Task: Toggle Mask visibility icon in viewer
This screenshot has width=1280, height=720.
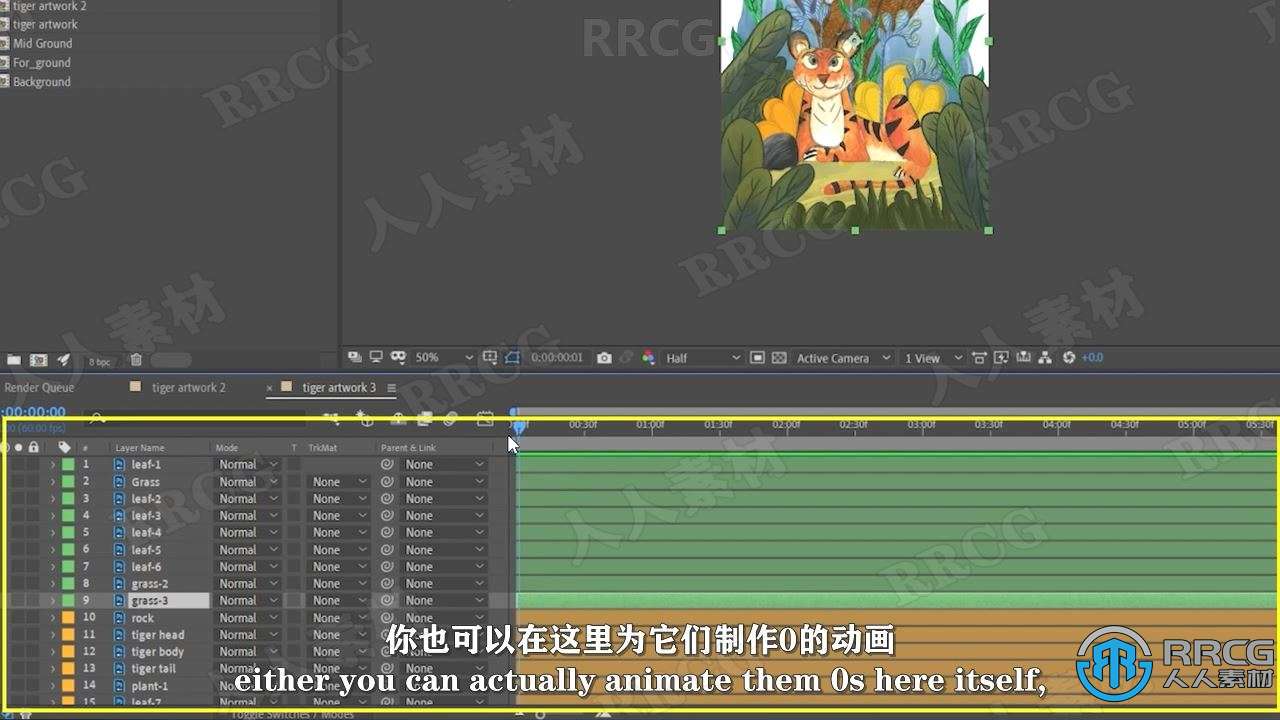Action: point(513,357)
